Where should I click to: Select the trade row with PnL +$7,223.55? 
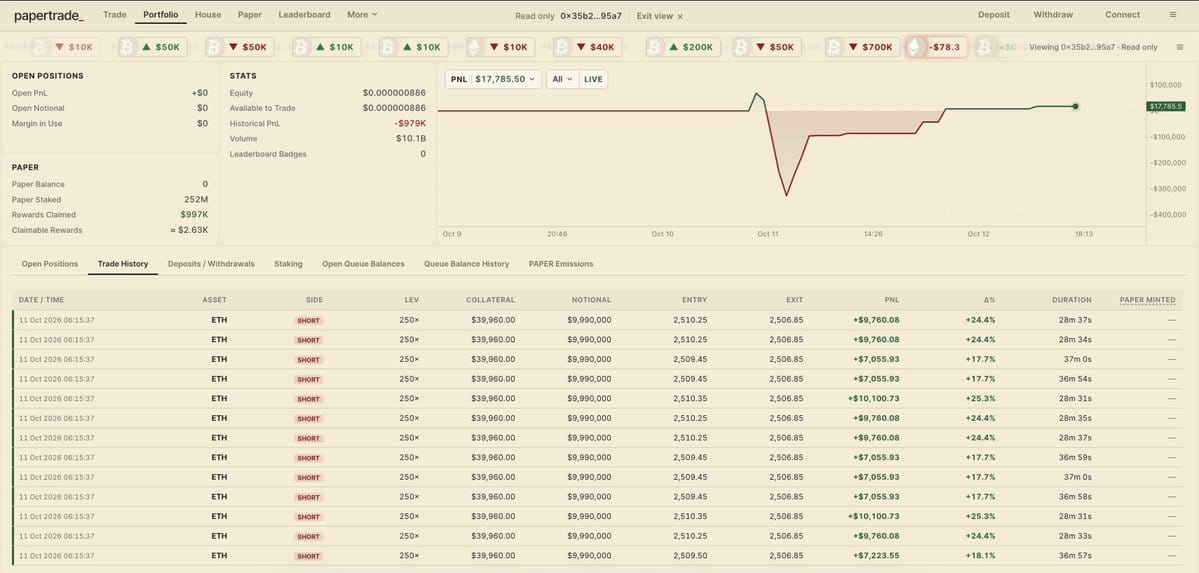(597, 556)
